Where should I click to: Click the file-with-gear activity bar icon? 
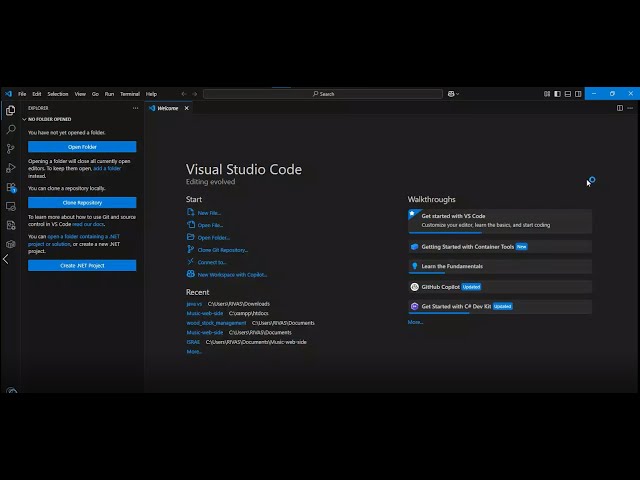point(11,225)
